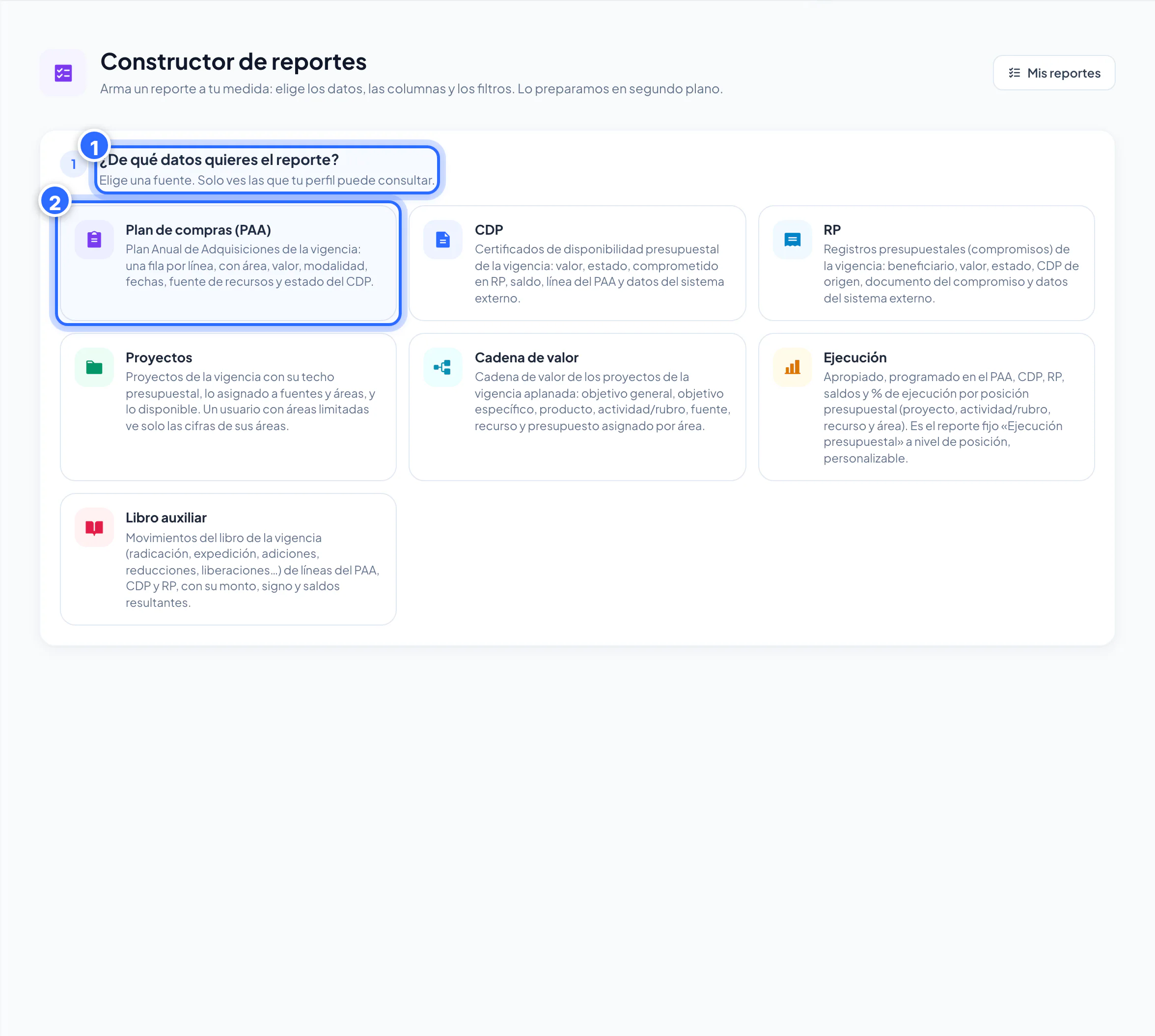
Task: Pick the RP data source heading
Action: [x=832, y=230]
